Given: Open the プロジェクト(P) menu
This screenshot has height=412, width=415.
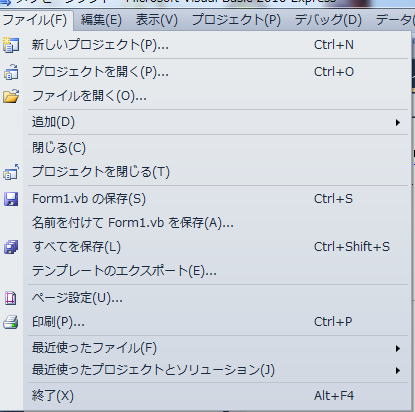Looking at the screenshot, I should (236, 20).
